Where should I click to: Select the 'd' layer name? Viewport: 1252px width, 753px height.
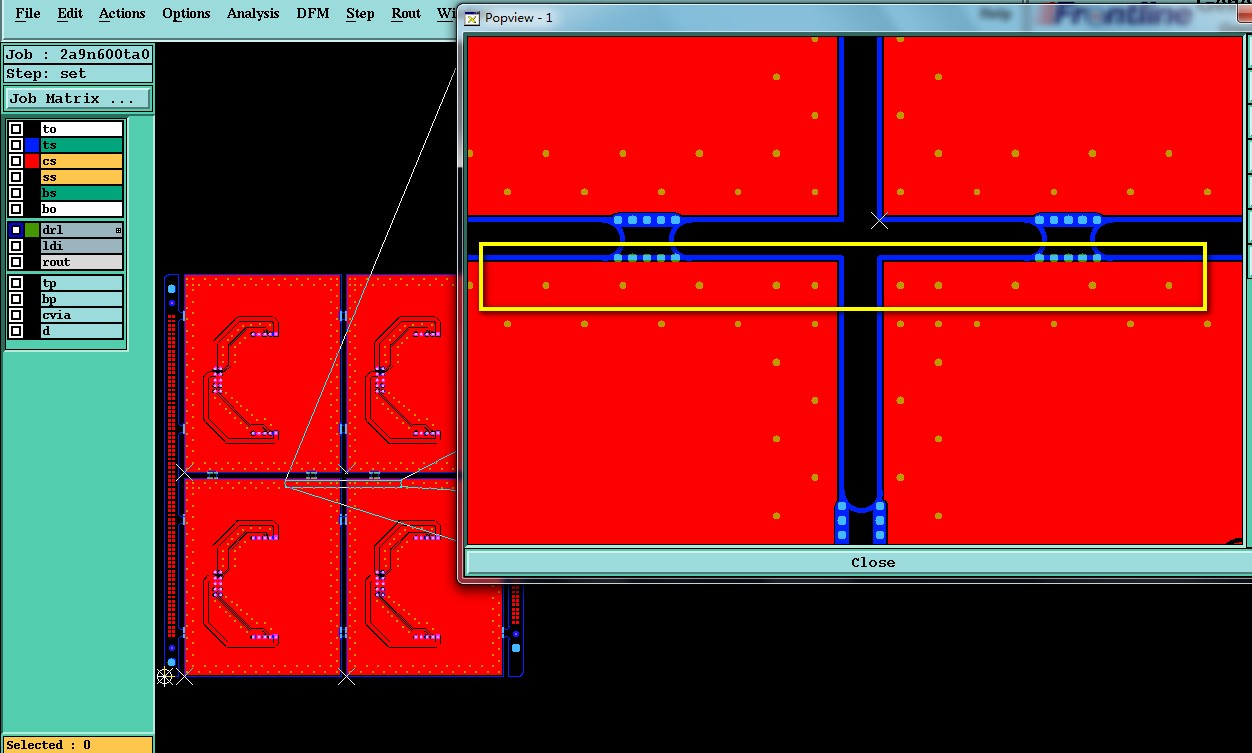coord(81,331)
